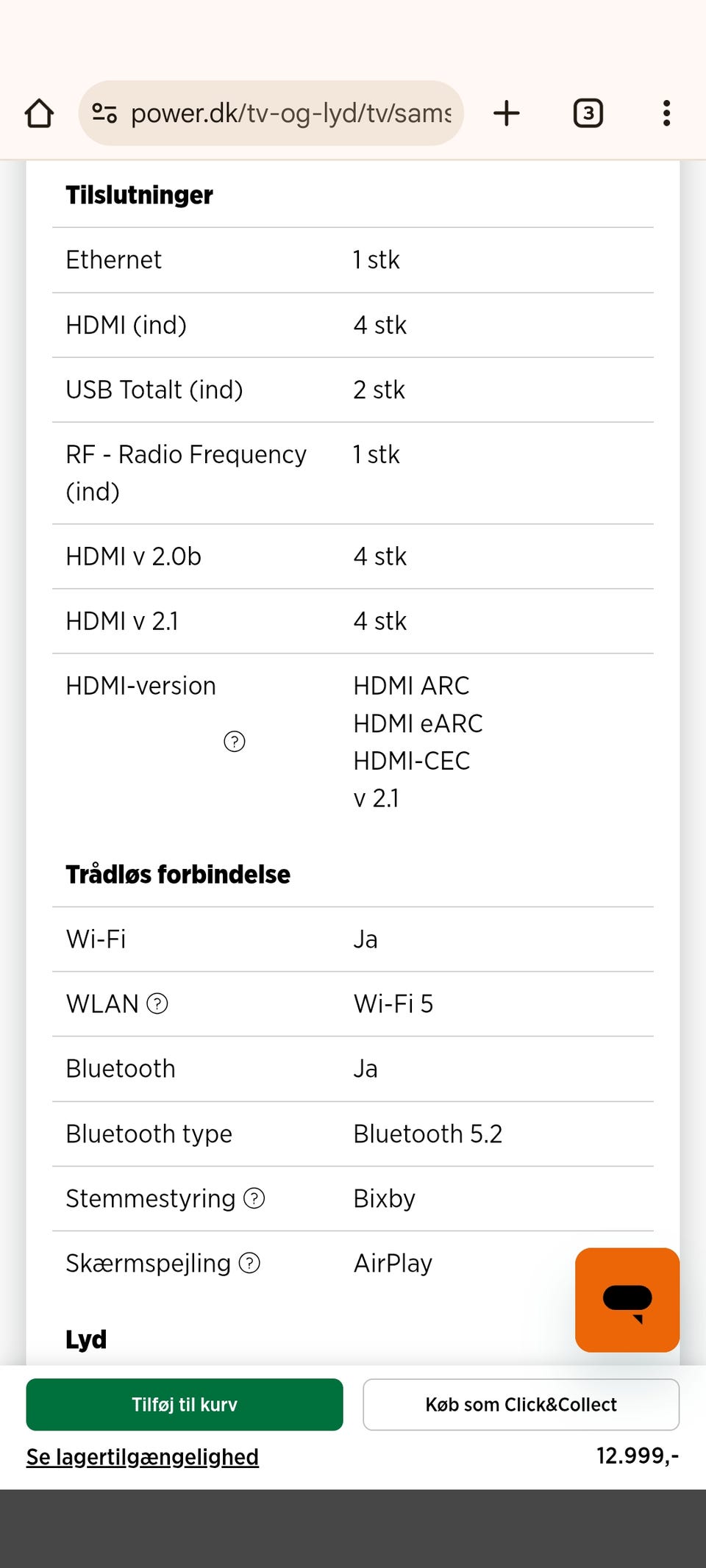The height and width of the screenshot is (1568, 706).
Task: Tap the 12.999,- price text
Action: click(637, 1456)
